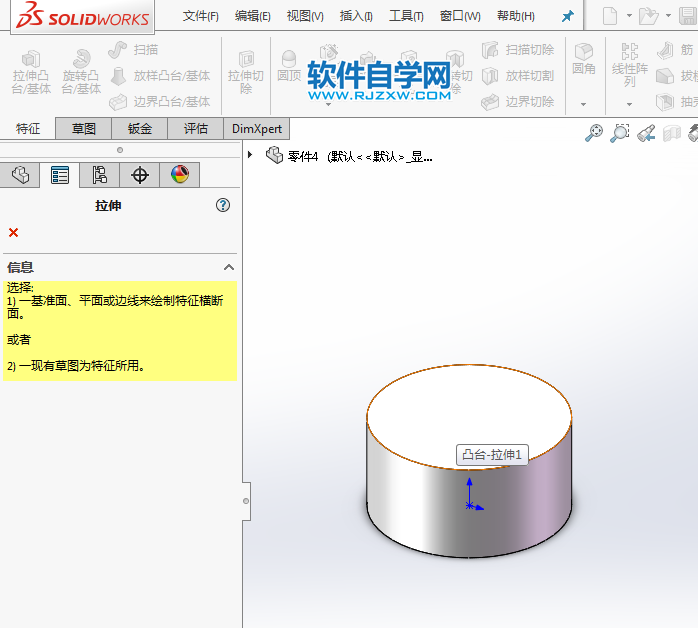Cancel the 拉伸 command with red X

point(13,232)
